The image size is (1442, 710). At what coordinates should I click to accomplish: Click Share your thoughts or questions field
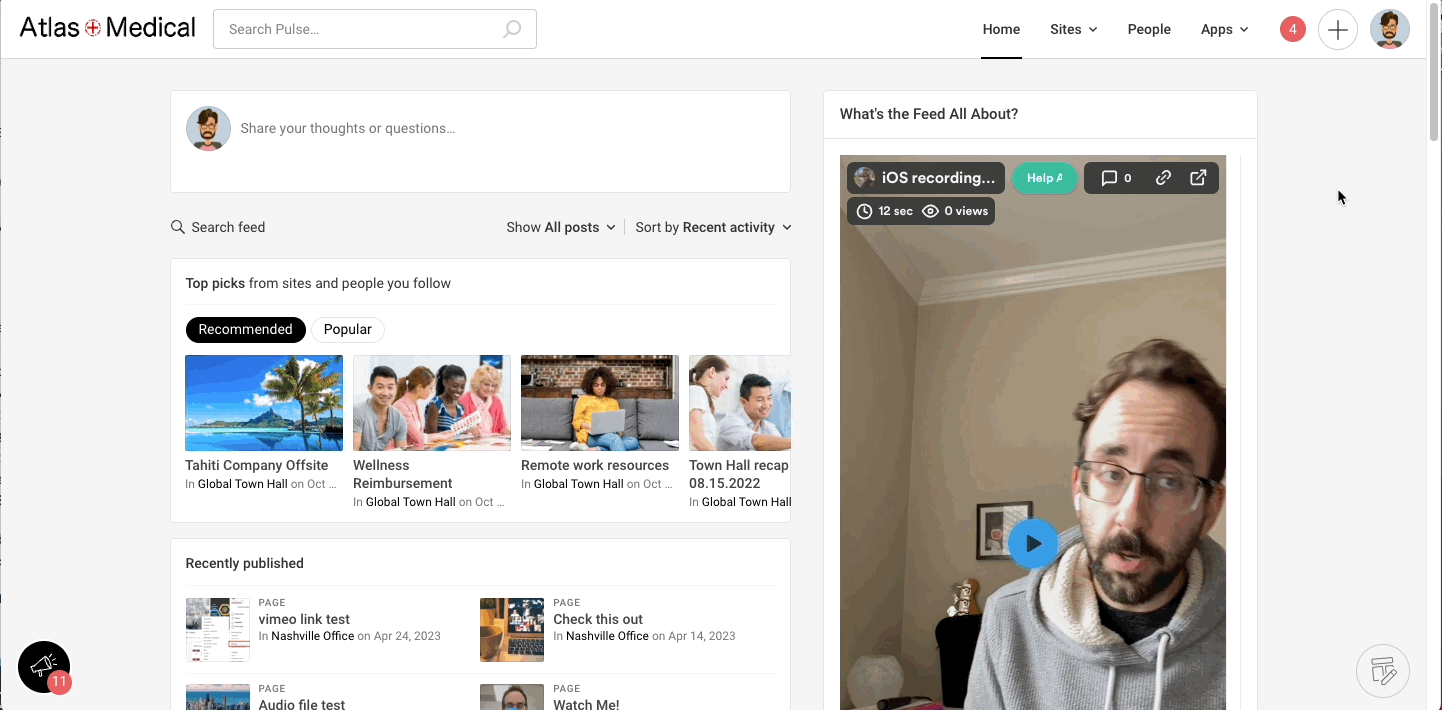tap(348, 128)
